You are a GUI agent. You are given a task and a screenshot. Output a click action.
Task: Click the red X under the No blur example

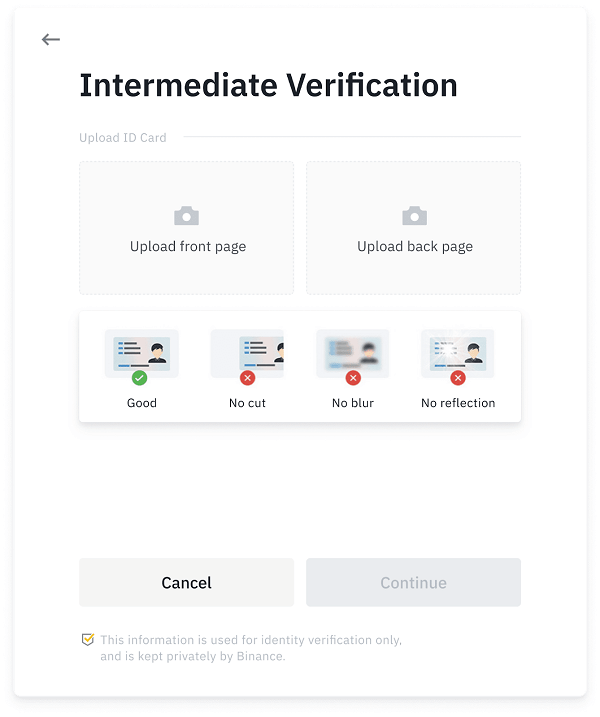click(353, 378)
